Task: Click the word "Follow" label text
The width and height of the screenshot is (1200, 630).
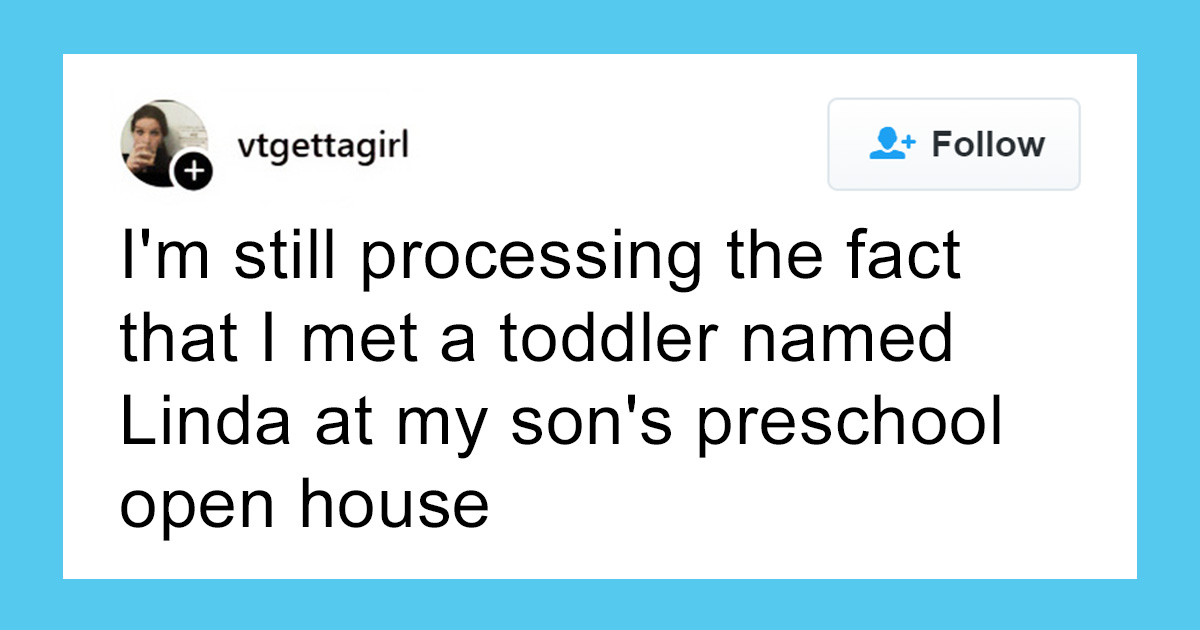Action: coord(988,144)
